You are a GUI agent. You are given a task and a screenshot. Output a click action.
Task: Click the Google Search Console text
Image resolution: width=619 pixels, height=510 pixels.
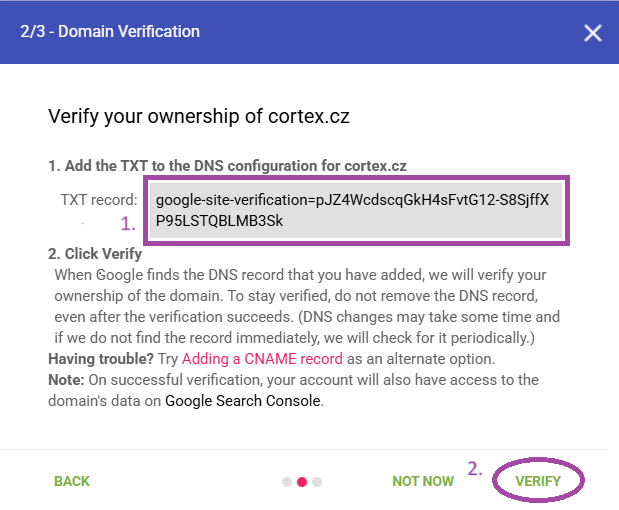tap(243, 401)
